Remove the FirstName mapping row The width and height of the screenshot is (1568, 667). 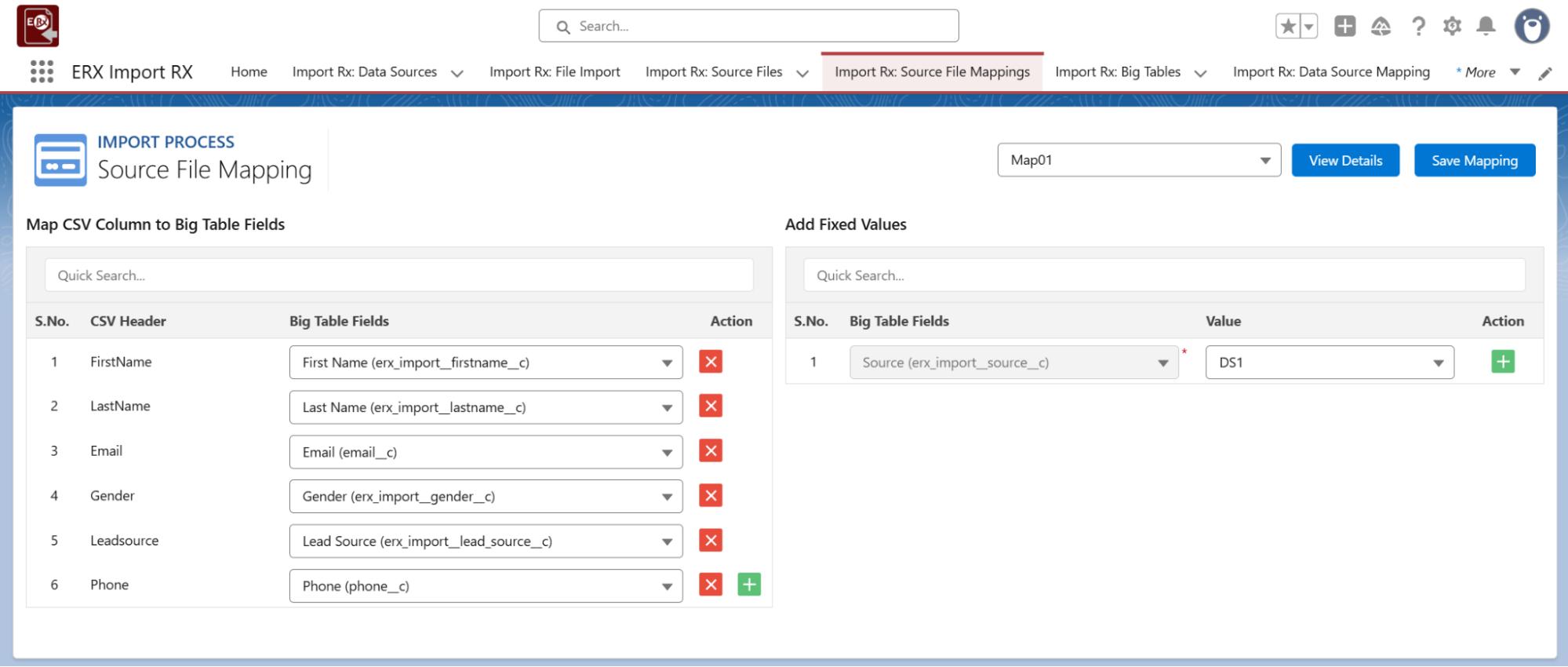click(711, 362)
